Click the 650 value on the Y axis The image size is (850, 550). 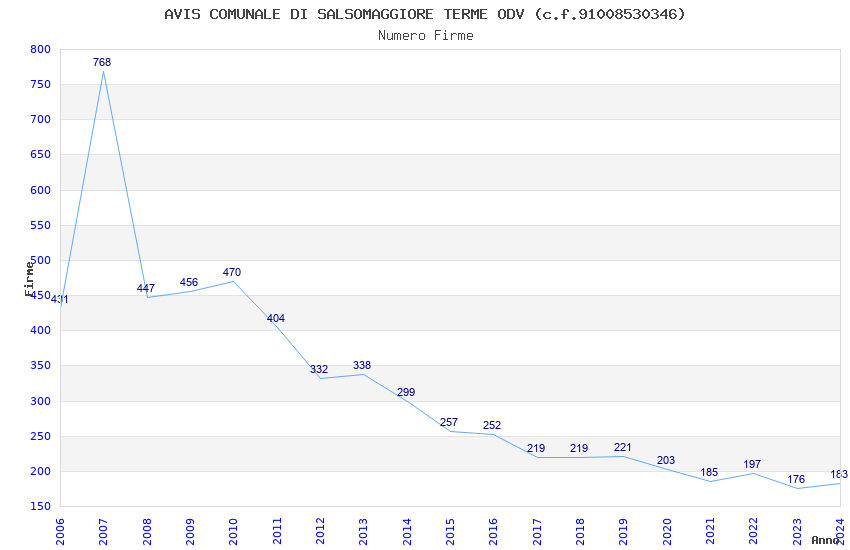pyautogui.click(x=41, y=154)
